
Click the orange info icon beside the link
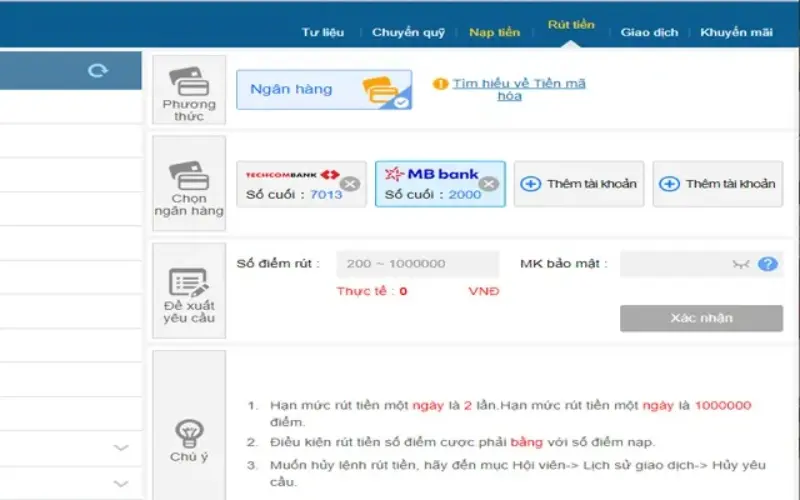coord(440,84)
